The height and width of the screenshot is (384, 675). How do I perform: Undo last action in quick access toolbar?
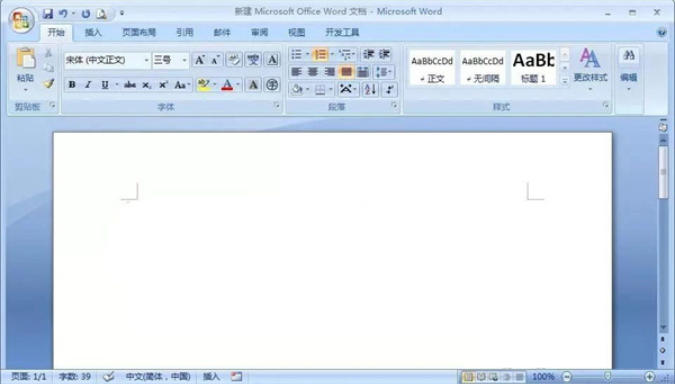click(x=63, y=14)
